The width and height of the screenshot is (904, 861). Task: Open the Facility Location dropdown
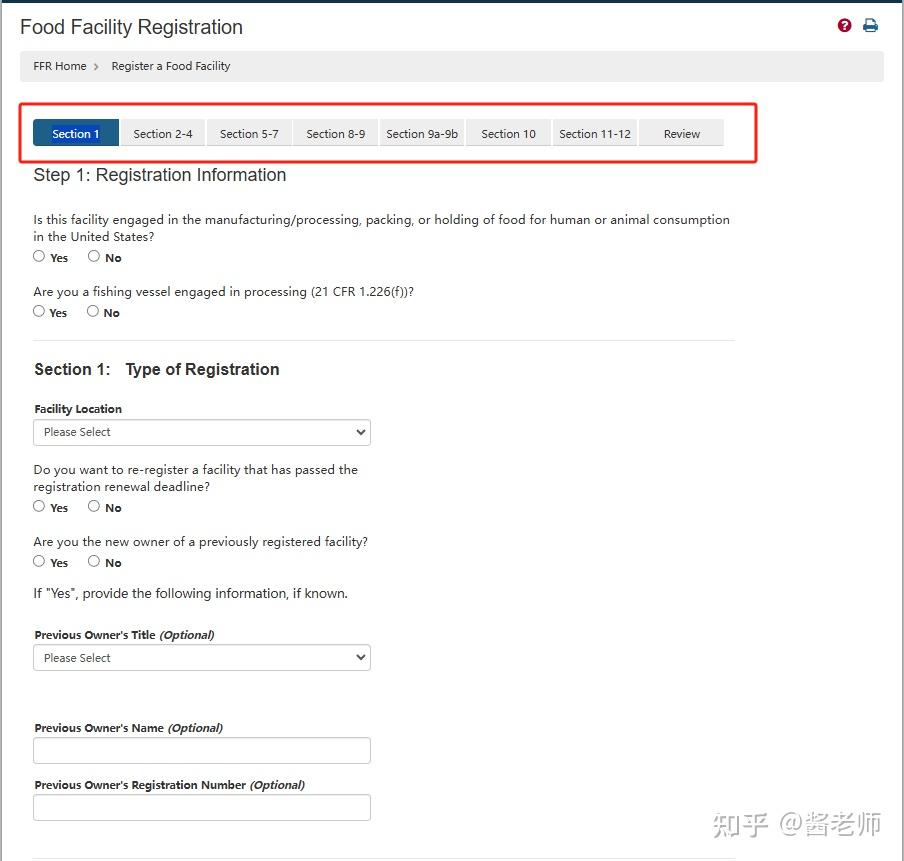coord(202,433)
